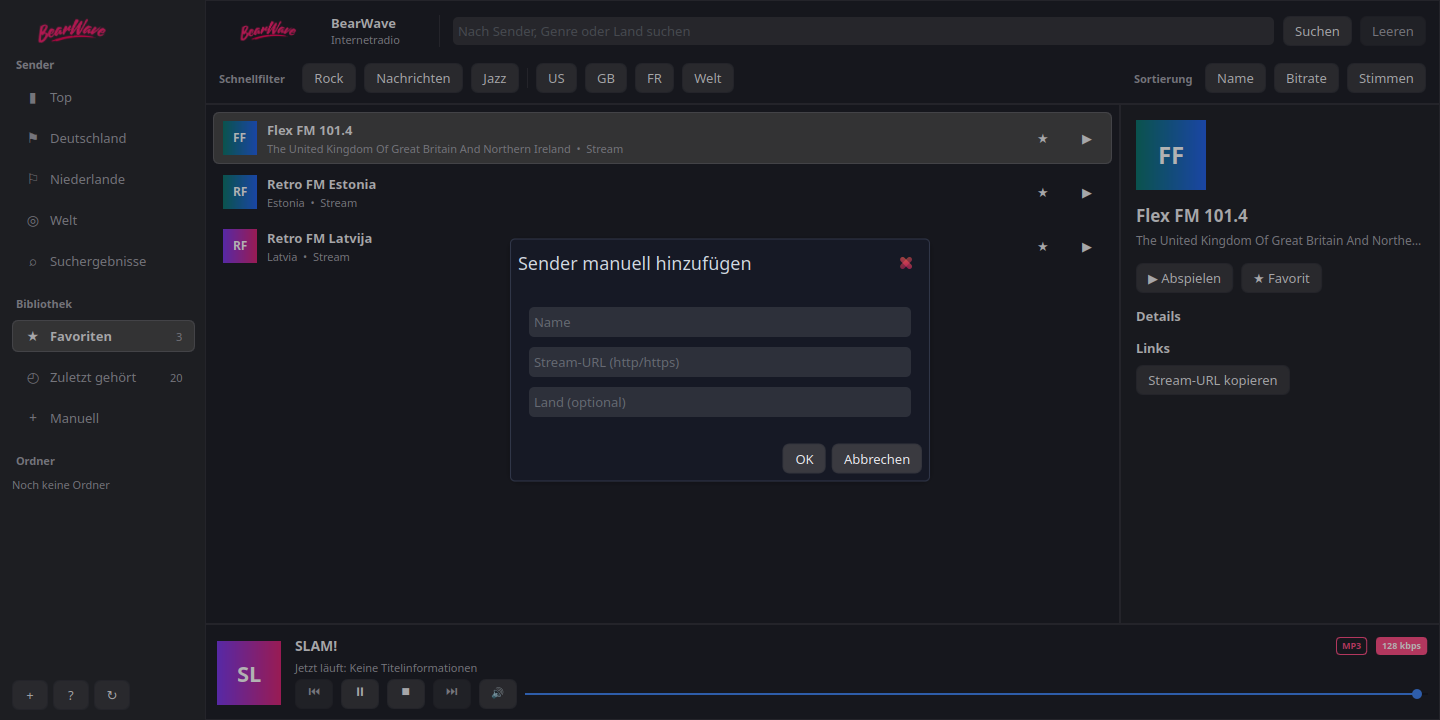
Task: Adjust the volume slider in the player bar
Action: [971, 693]
